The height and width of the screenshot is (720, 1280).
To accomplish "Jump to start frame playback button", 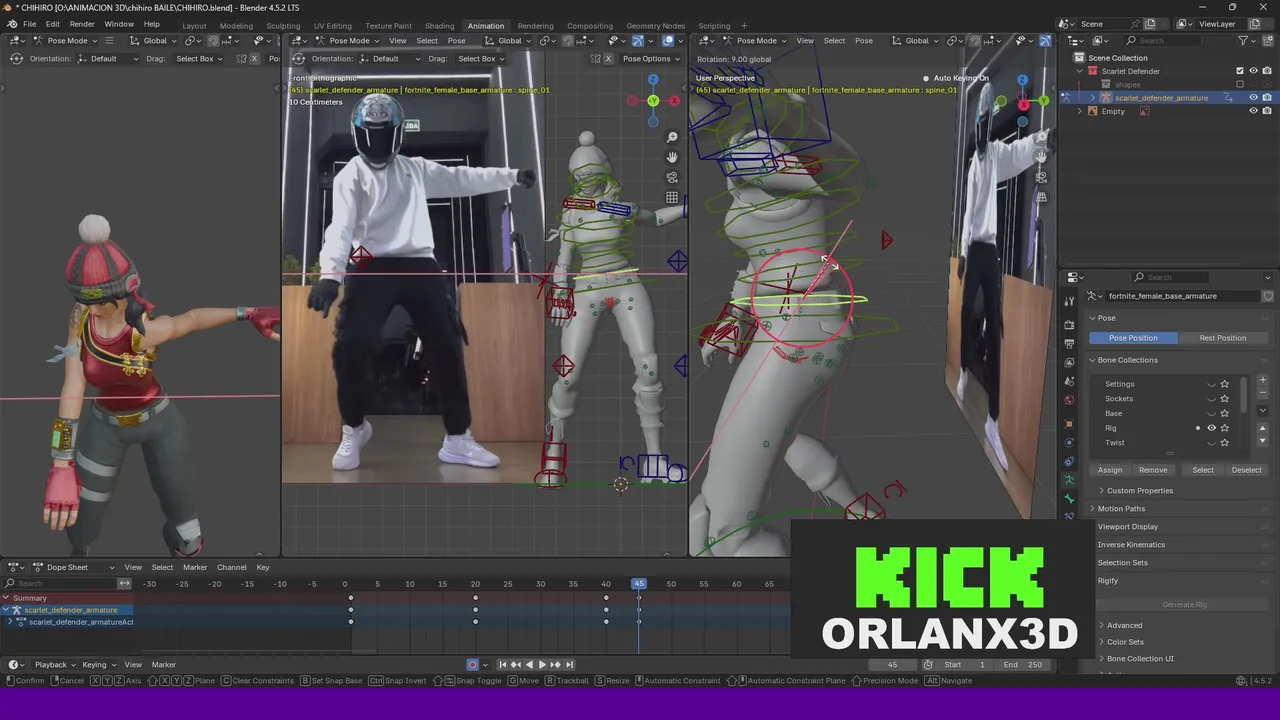I will (x=503, y=664).
